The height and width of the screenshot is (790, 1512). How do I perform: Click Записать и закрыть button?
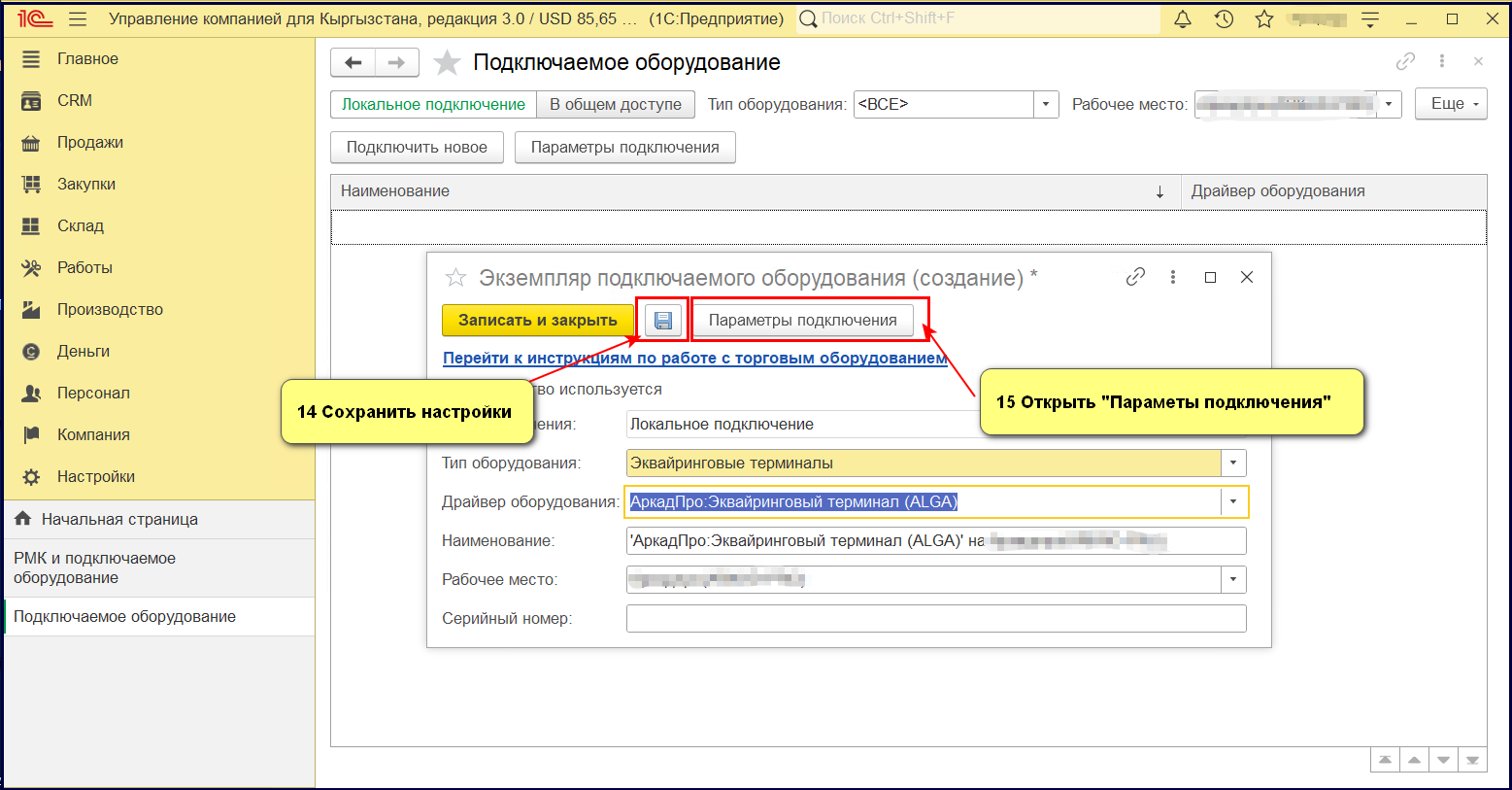538,320
